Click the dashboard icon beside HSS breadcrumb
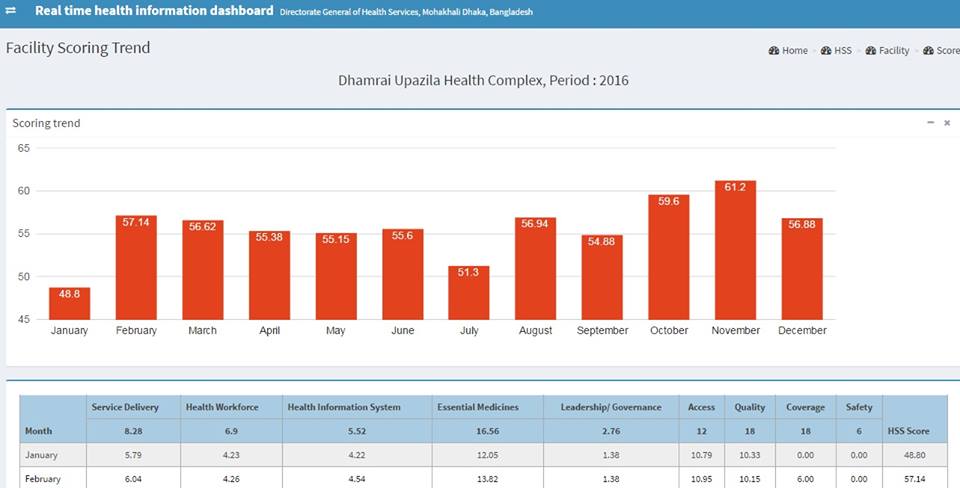960x488 pixels. 826,50
